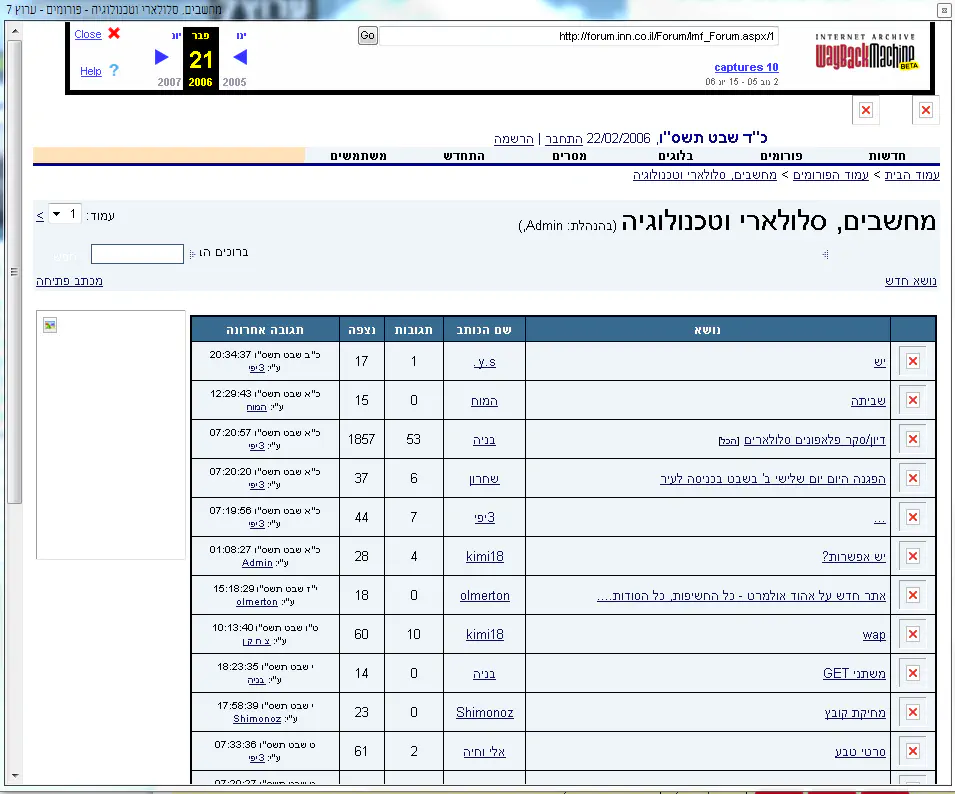Go to previous capture with left blue arrow
This screenshot has width=955, height=794.
coord(240,57)
